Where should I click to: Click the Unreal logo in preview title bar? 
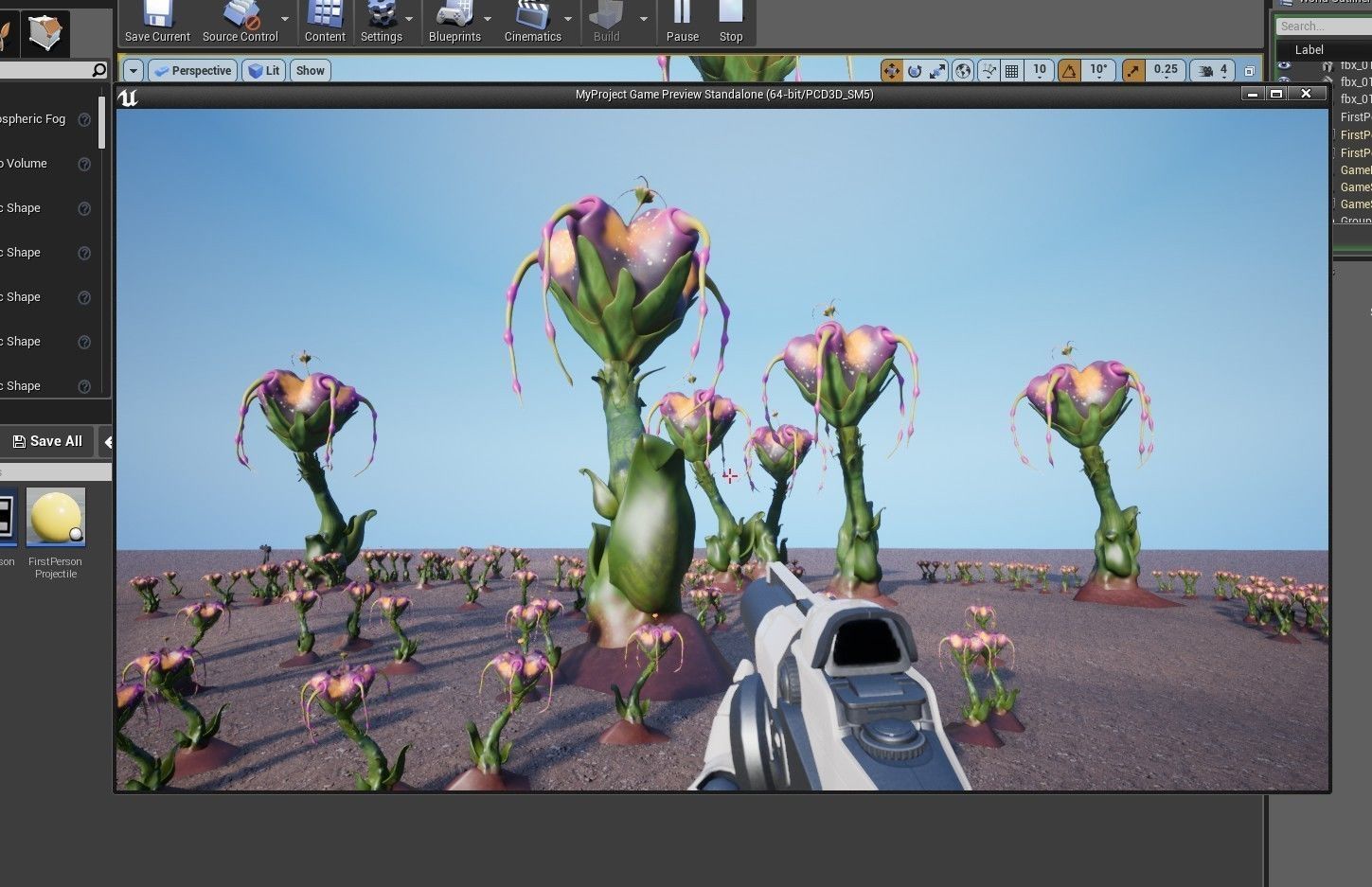[129, 96]
